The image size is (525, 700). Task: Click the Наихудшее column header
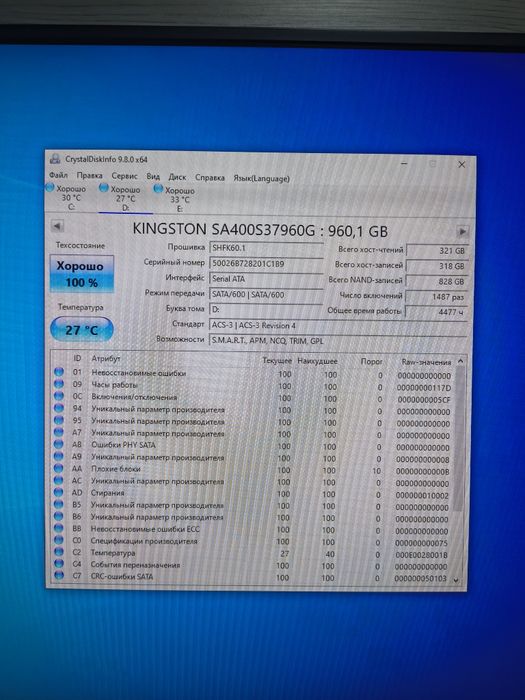[x=317, y=361]
